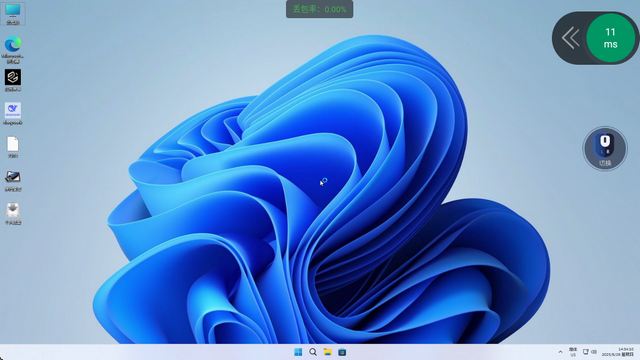Click the 丢包率: 0.00% packet loss label
This screenshot has height=360, width=640.
click(320, 9)
